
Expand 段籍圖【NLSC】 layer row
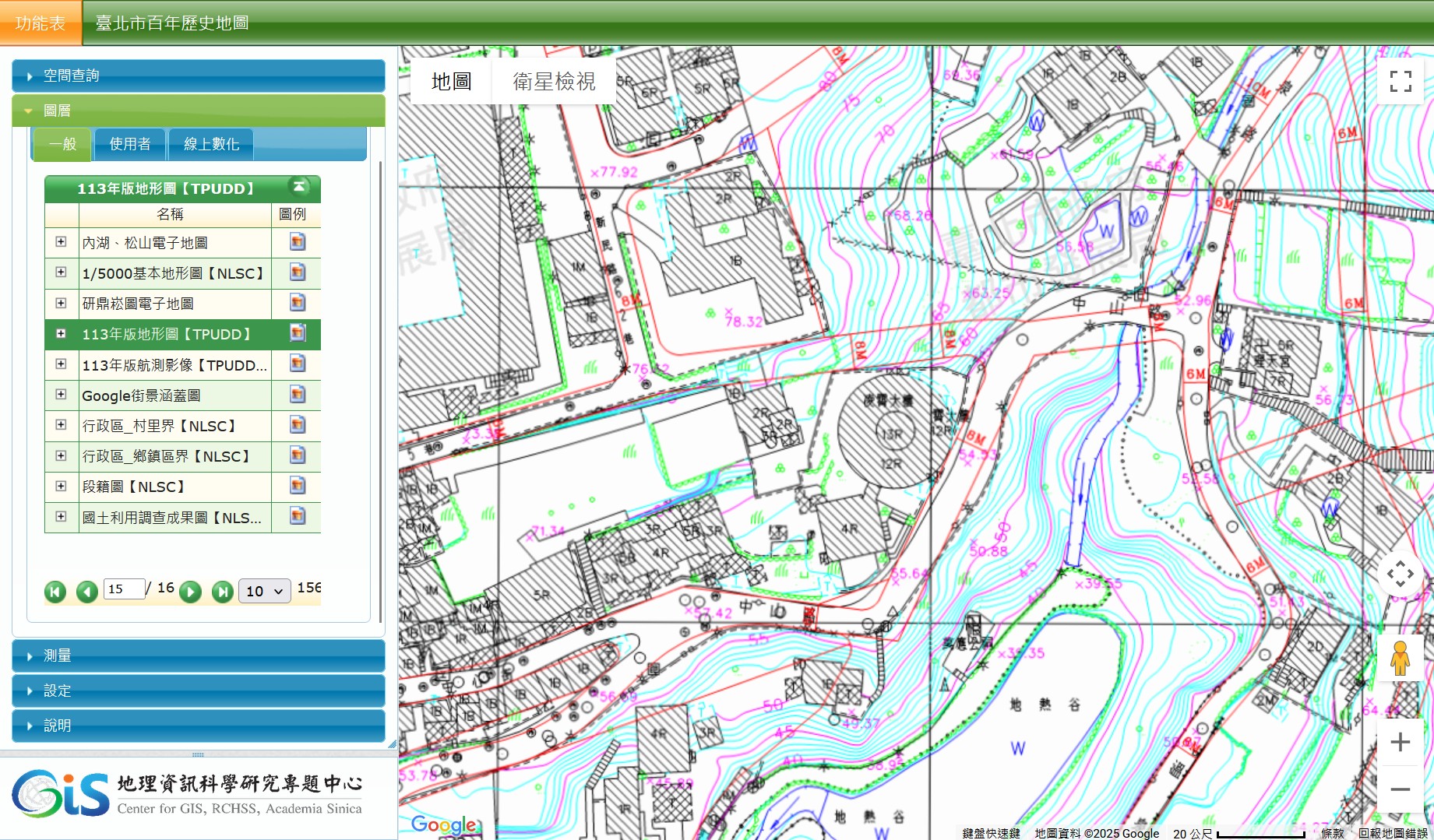click(61, 487)
